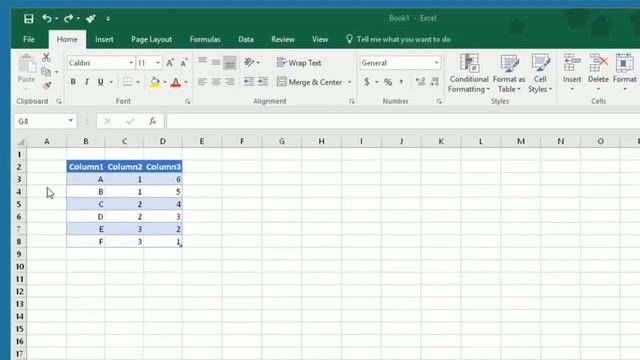The width and height of the screenshot is (640, 360).
Task: Switch to the Insert tab
Action: pos(104,39)
